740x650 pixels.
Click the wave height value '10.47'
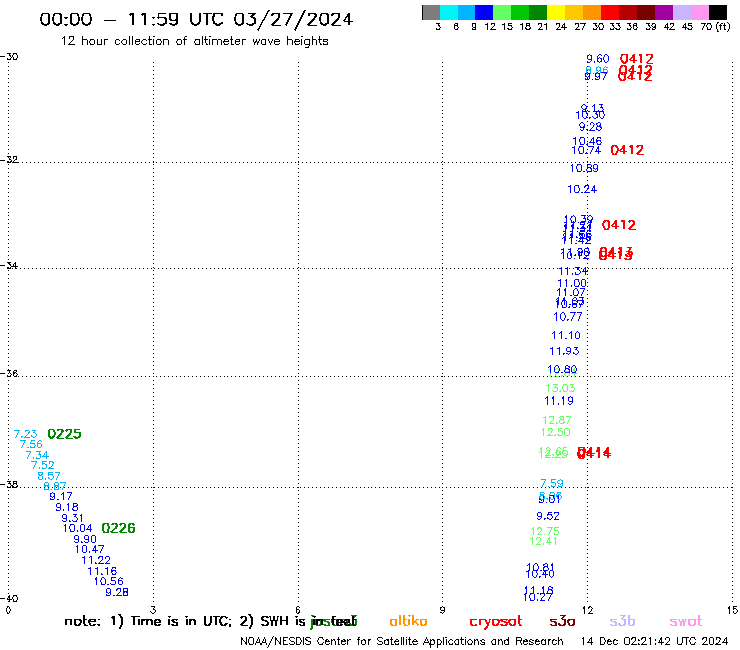(x=89, y=549)
